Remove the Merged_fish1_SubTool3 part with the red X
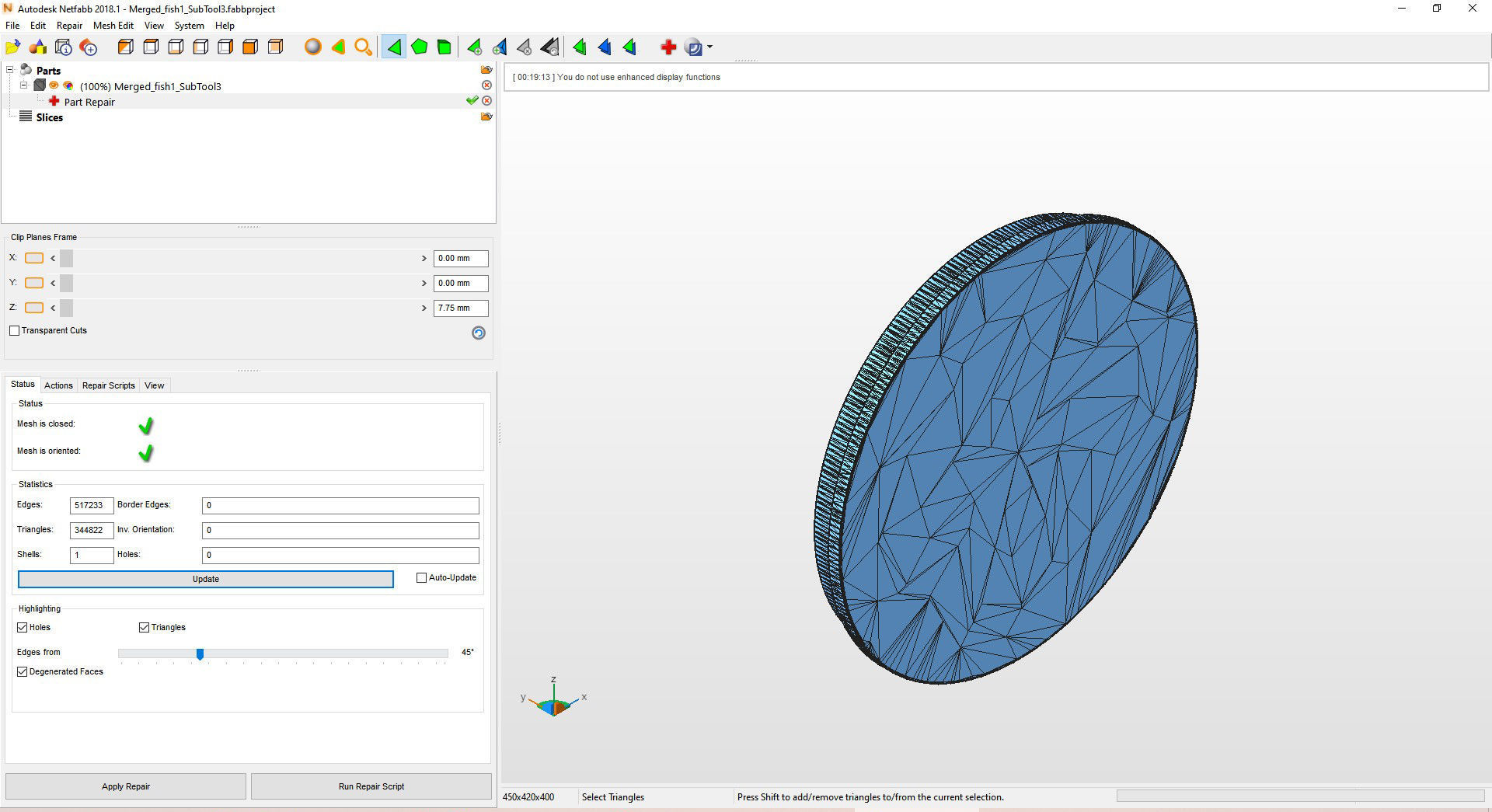Screen dimensions: 1492x812 (486, 85)
